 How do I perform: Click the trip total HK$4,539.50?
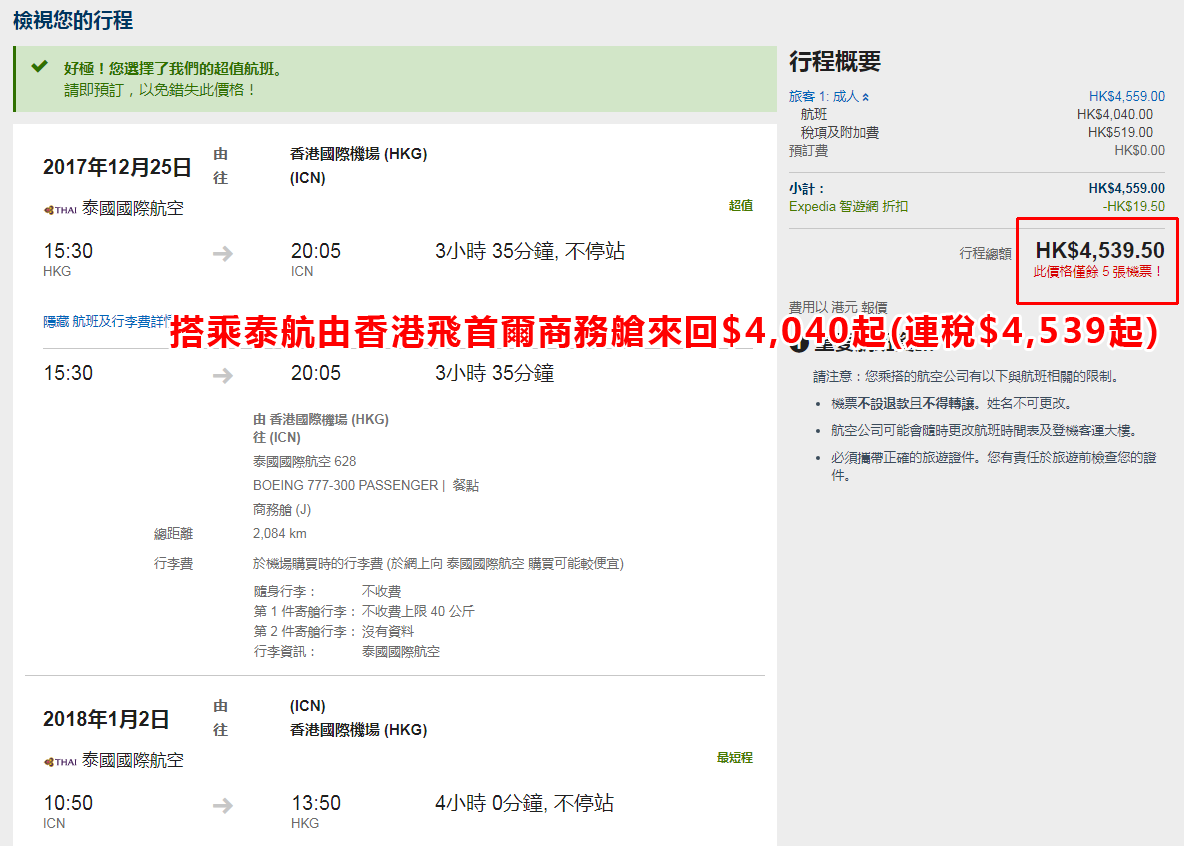(x=1100, y=250)
